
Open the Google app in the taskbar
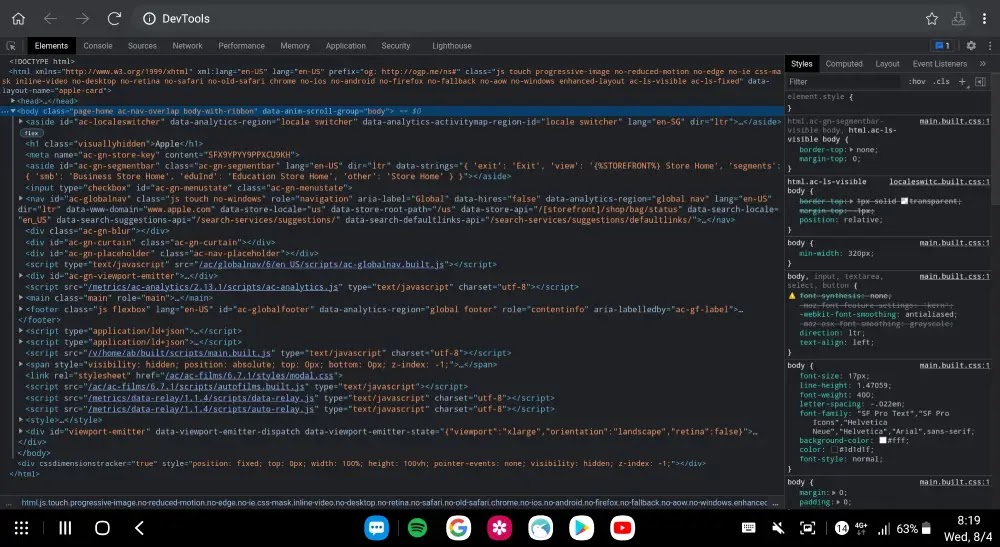458,528
